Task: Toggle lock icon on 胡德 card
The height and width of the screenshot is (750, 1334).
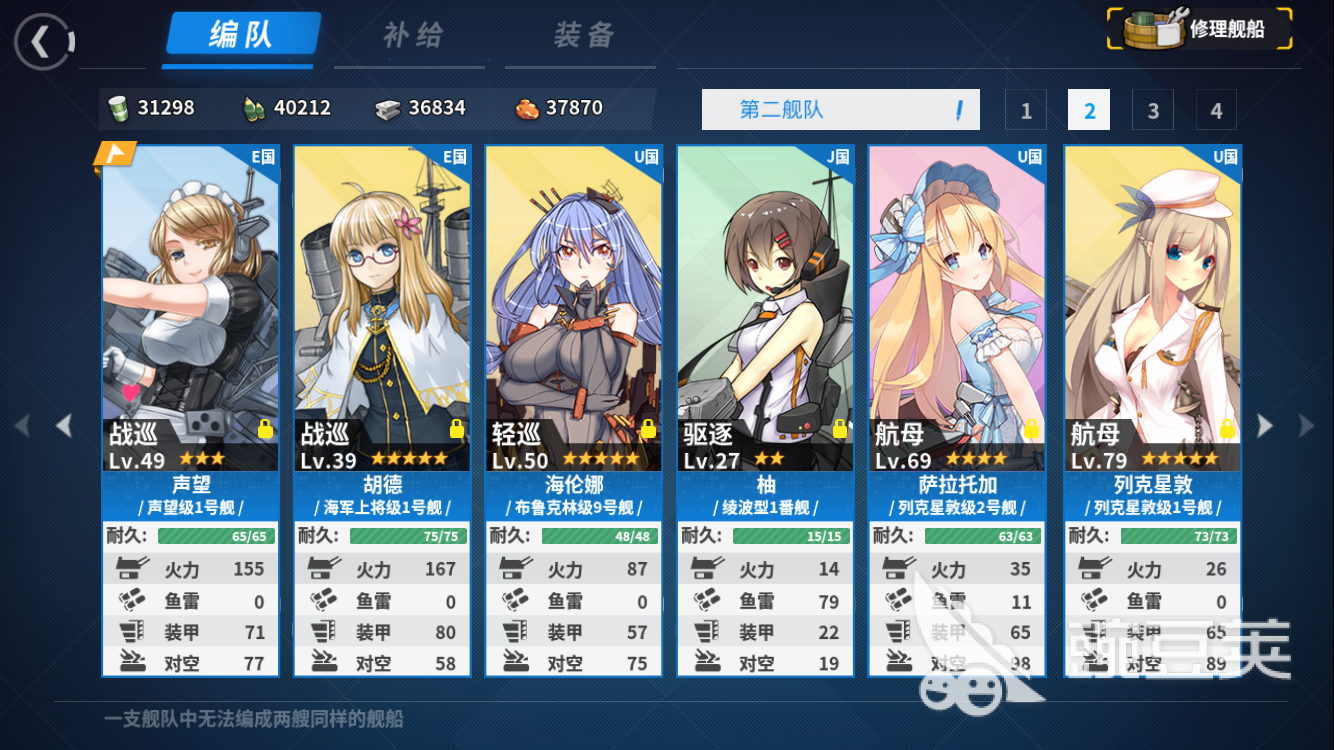Action: (457, 429)
